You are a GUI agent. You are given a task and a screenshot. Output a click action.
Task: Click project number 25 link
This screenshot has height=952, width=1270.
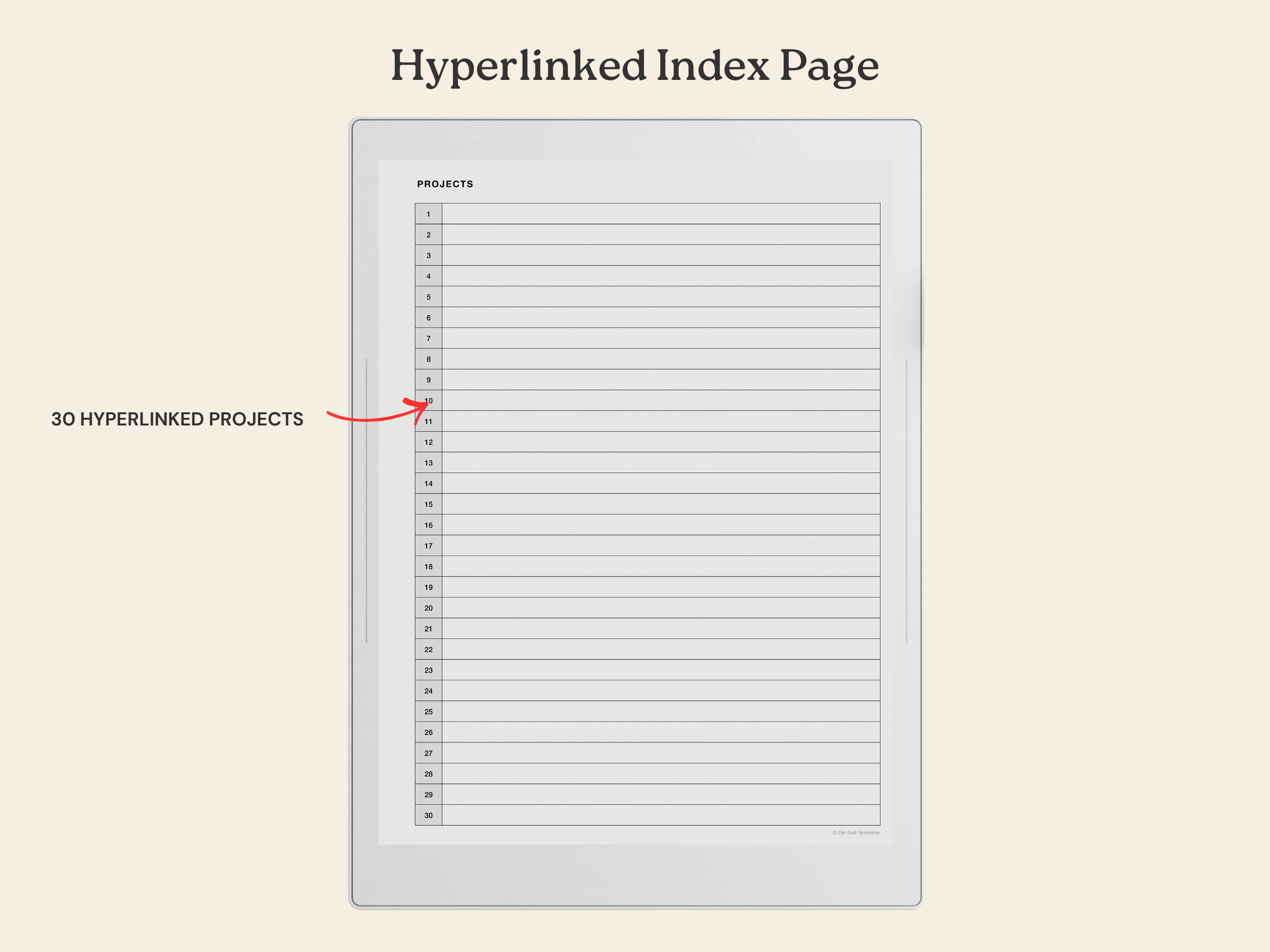[x=428, y=711]
